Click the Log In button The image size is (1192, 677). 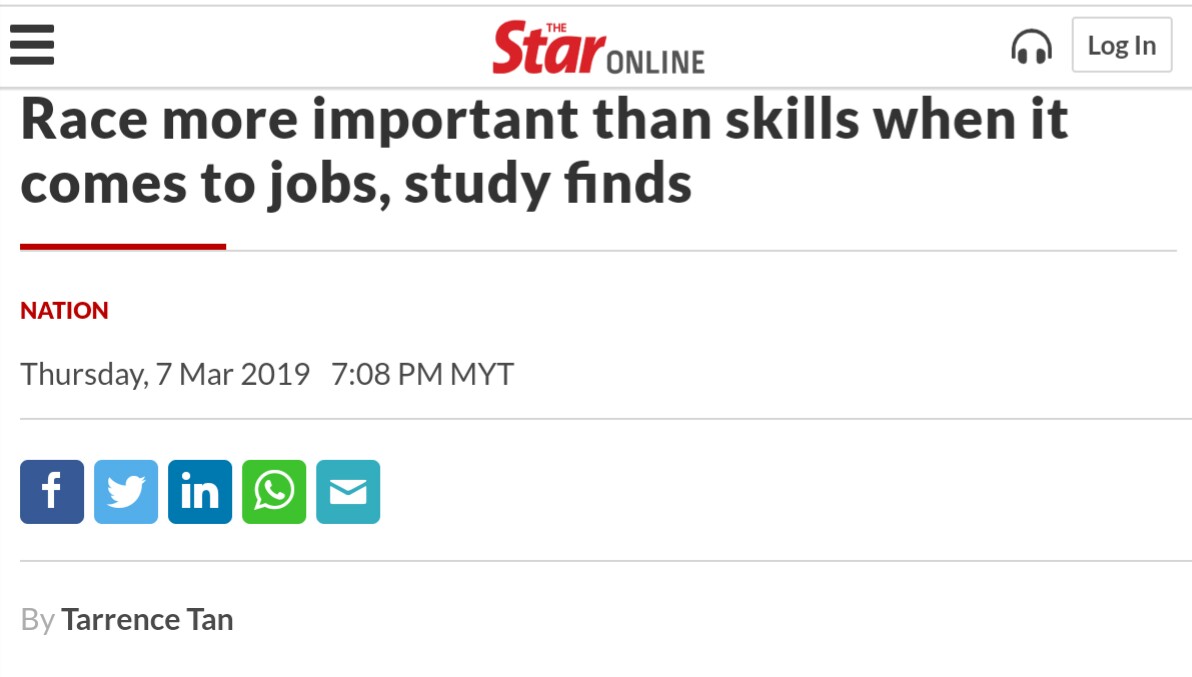point(1121,45)
